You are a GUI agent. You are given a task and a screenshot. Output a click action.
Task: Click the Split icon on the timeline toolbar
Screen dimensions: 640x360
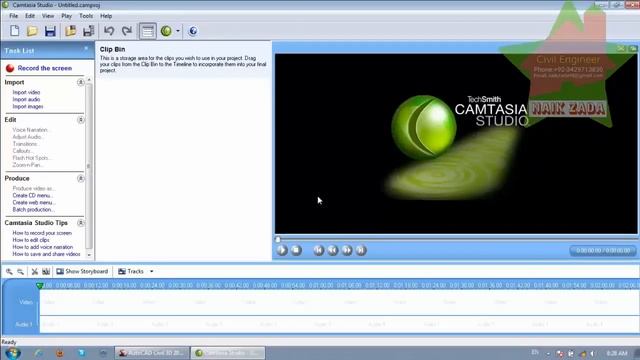click(46, 271)
